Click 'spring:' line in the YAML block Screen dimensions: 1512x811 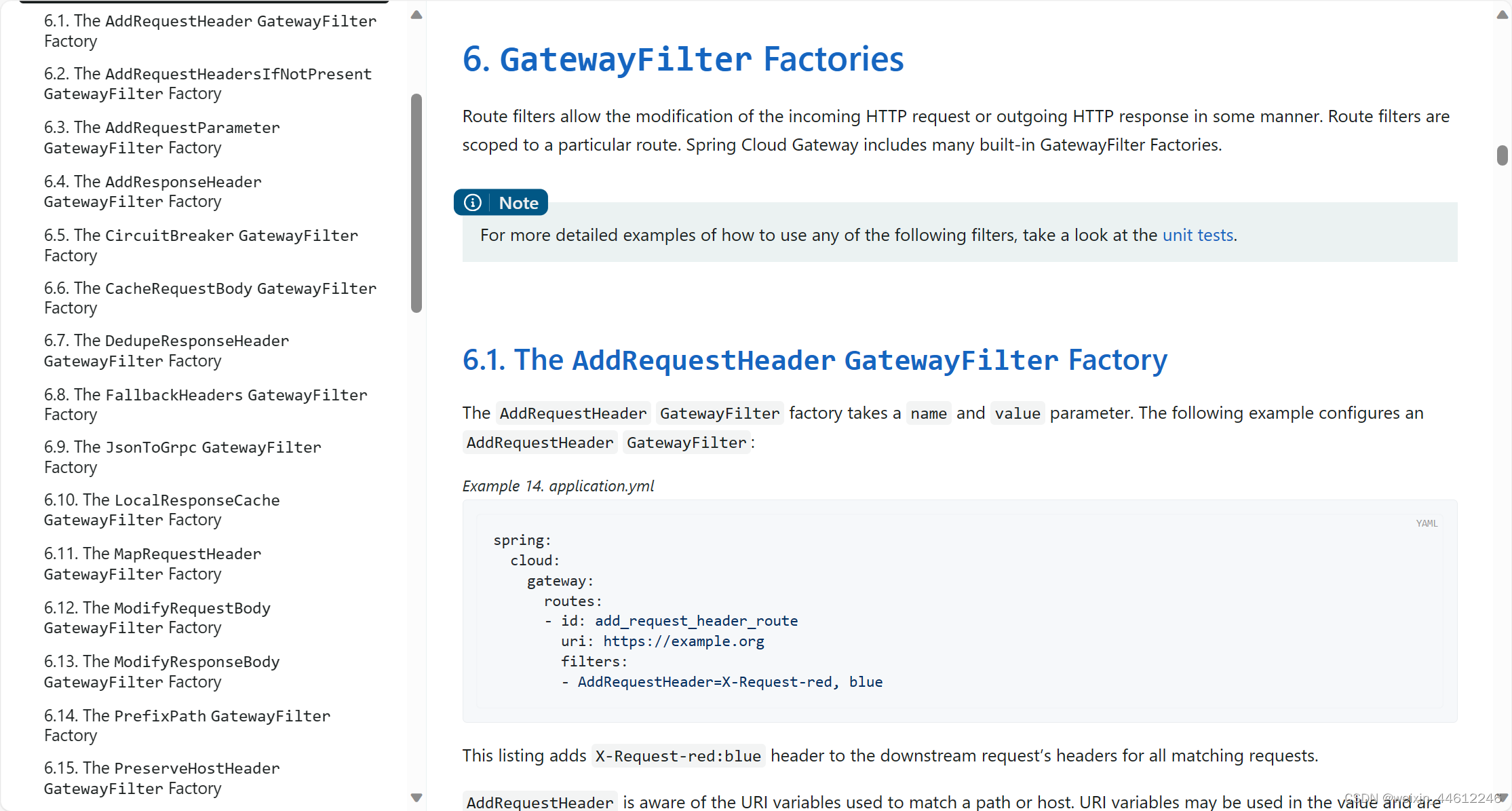[x=522, y=540]
